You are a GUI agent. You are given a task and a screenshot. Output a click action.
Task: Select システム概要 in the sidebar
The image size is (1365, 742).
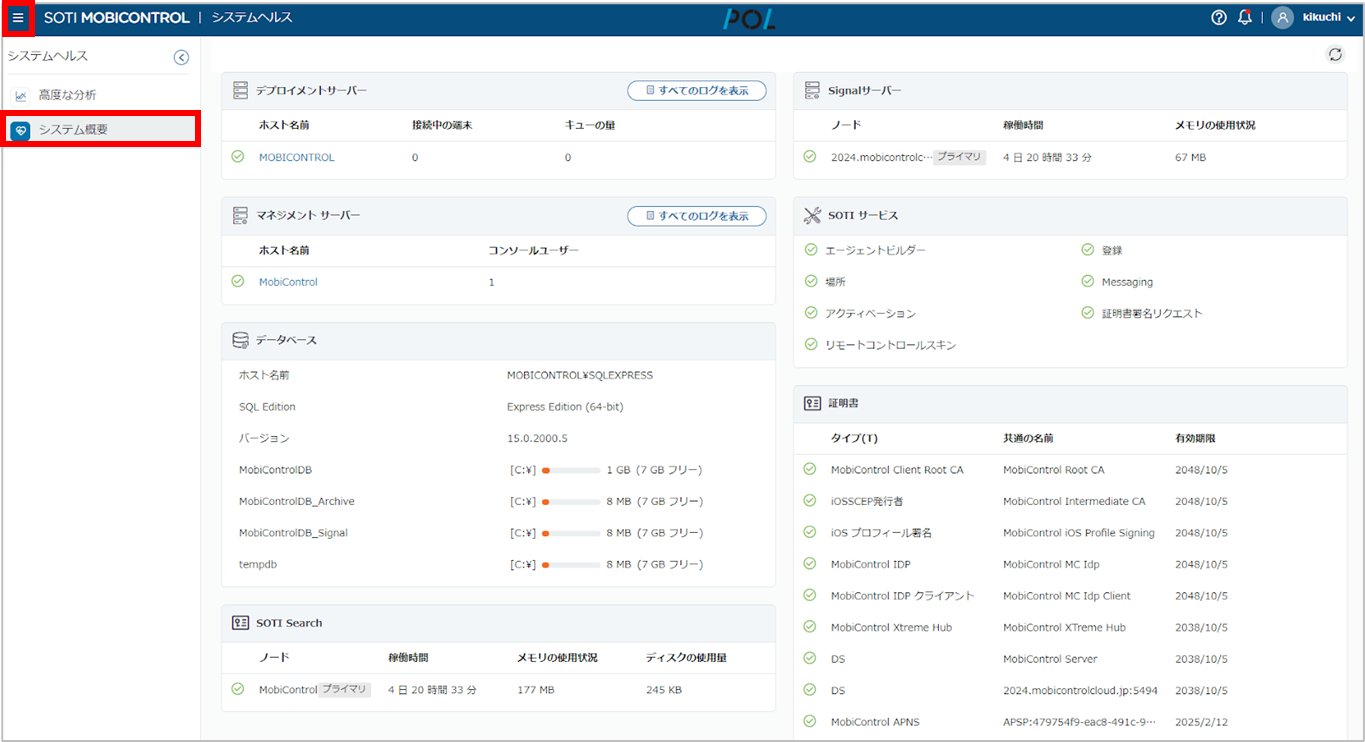pos(100,129)
